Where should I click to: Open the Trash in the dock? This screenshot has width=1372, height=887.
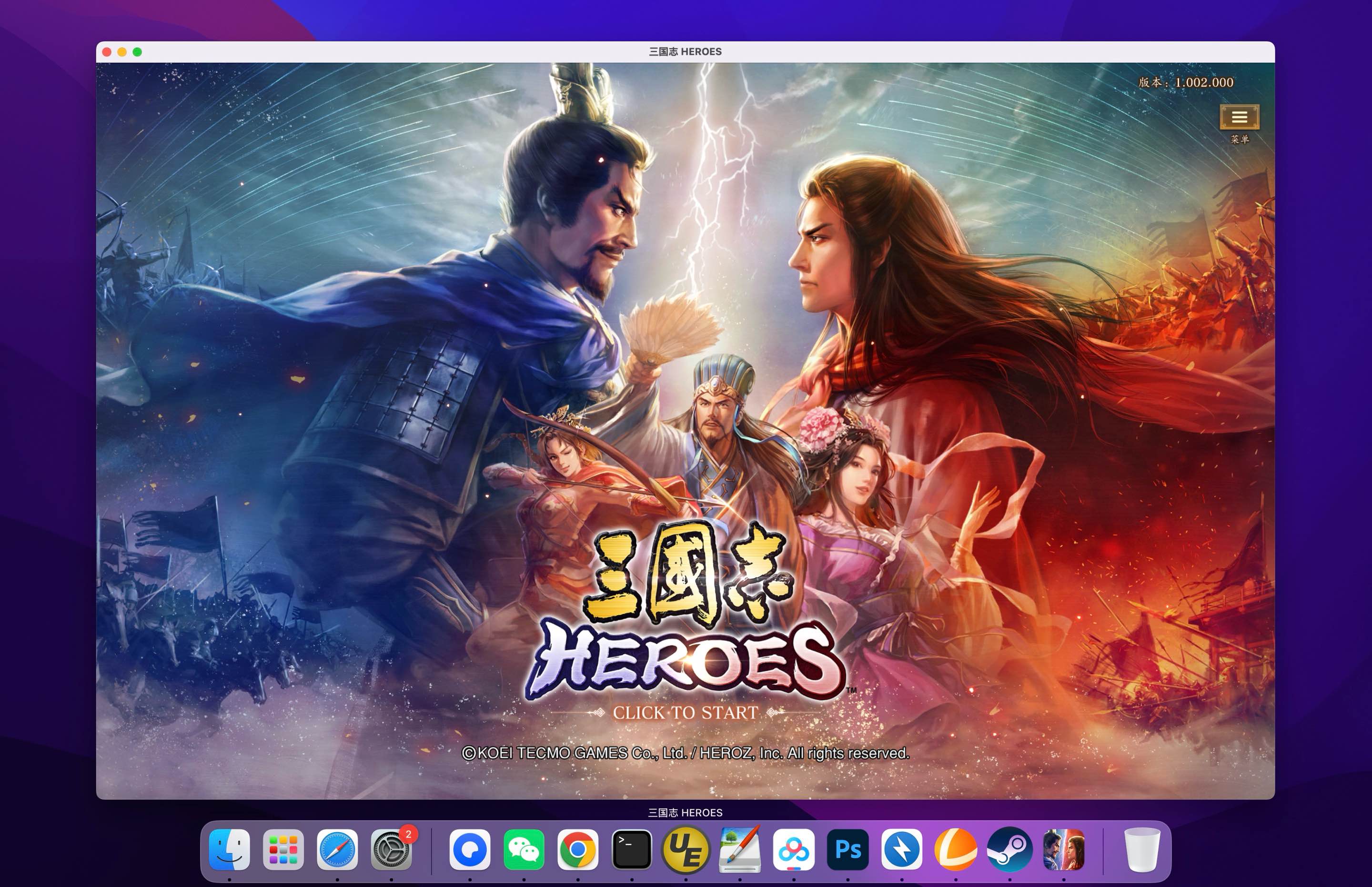pos(1142,849)
